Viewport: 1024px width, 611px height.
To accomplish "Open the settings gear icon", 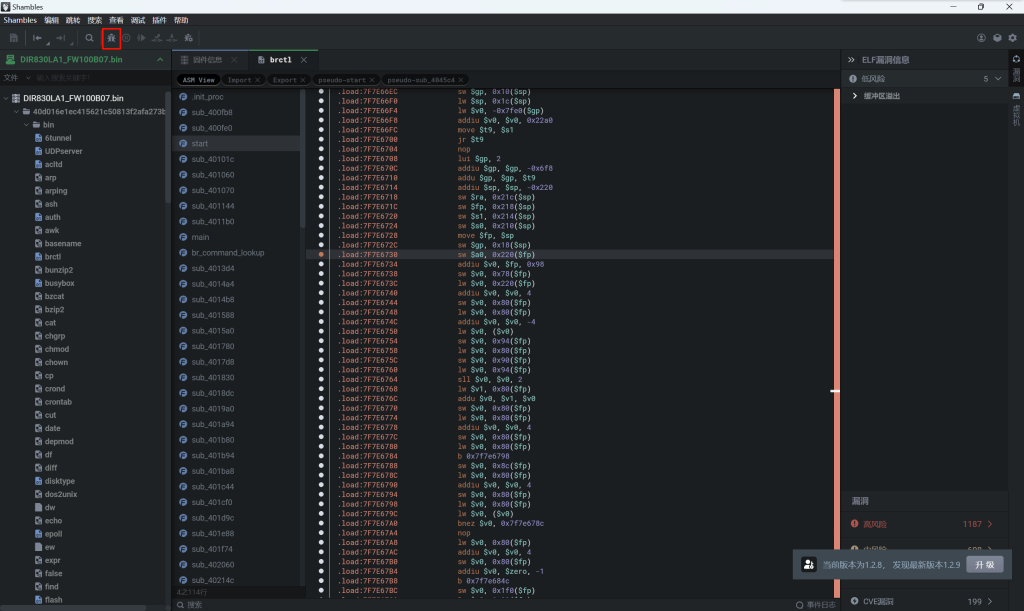I will tap(1012, 38).
